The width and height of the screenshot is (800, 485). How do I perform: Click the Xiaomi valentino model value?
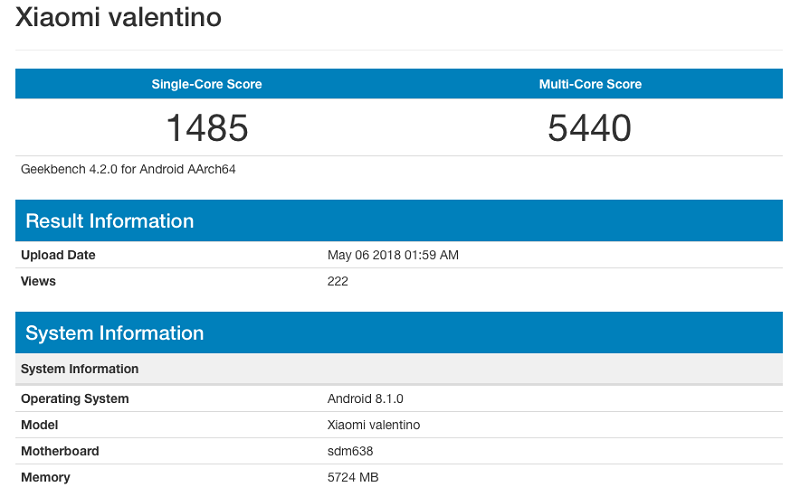[374, 425]
